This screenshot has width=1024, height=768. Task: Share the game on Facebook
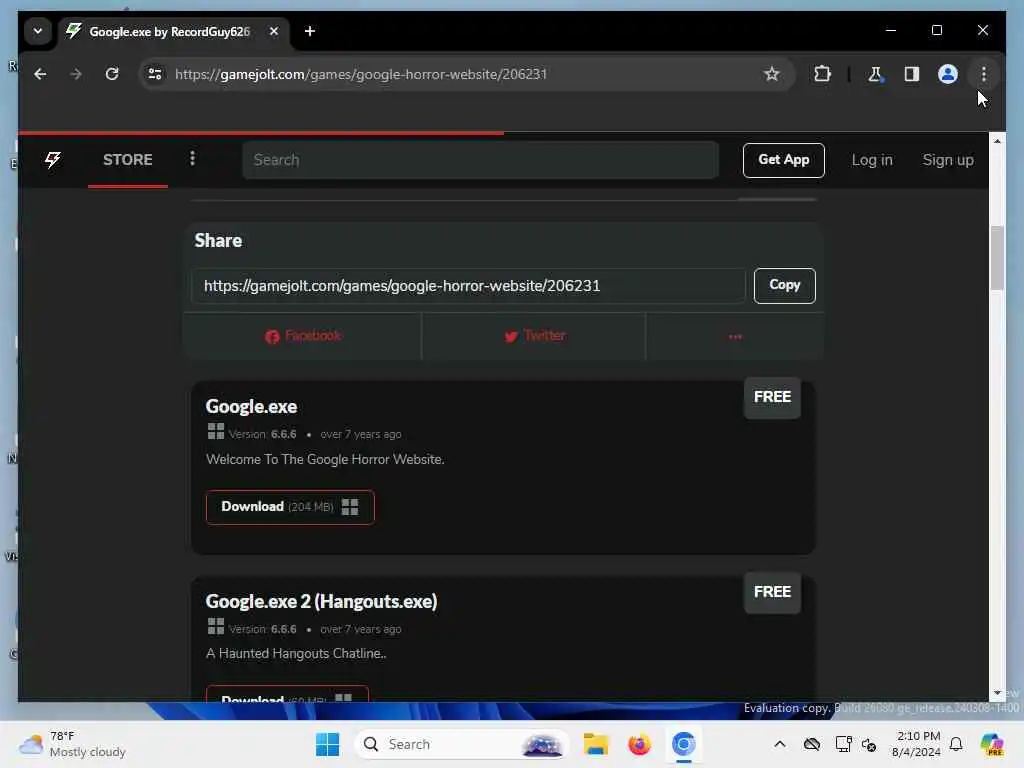302,336
